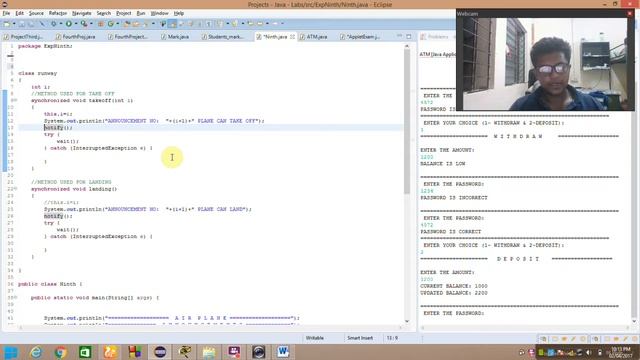Switch to the ATM.java editor tab

click(314, 37)
